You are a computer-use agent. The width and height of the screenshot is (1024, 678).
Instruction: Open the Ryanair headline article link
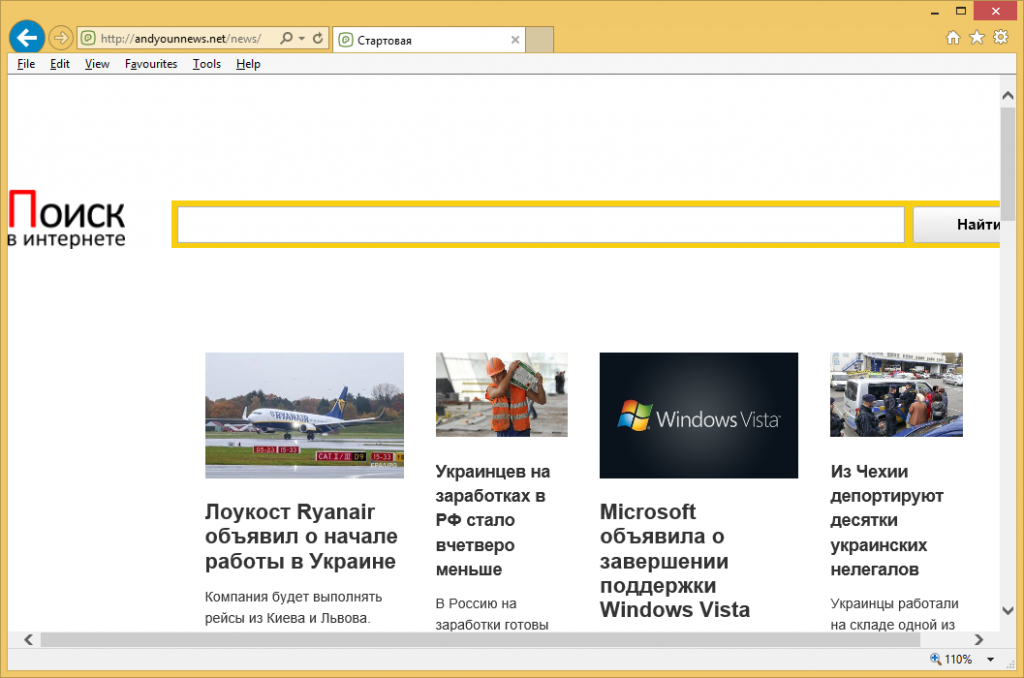300,536
